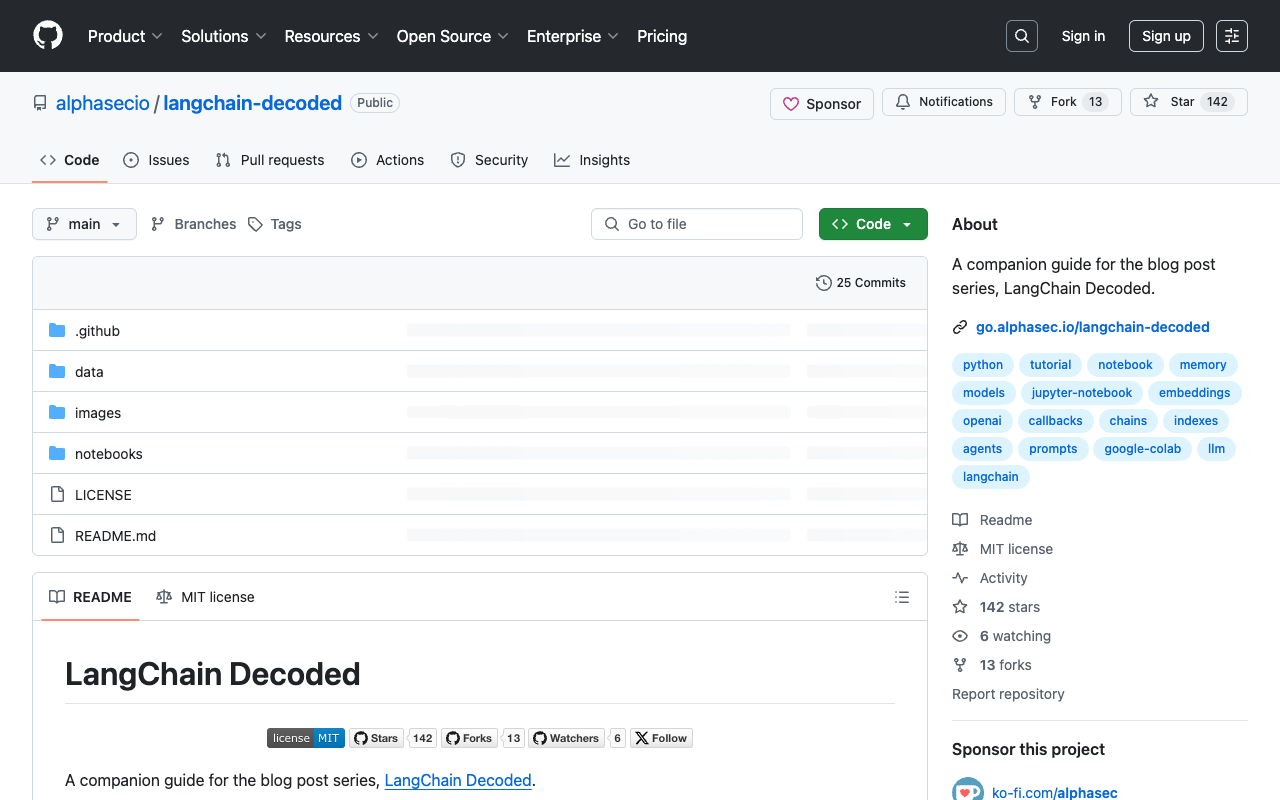Switch to the Actions tab
The width and height of the screenshot is (1280, 800).
point(388,160)
